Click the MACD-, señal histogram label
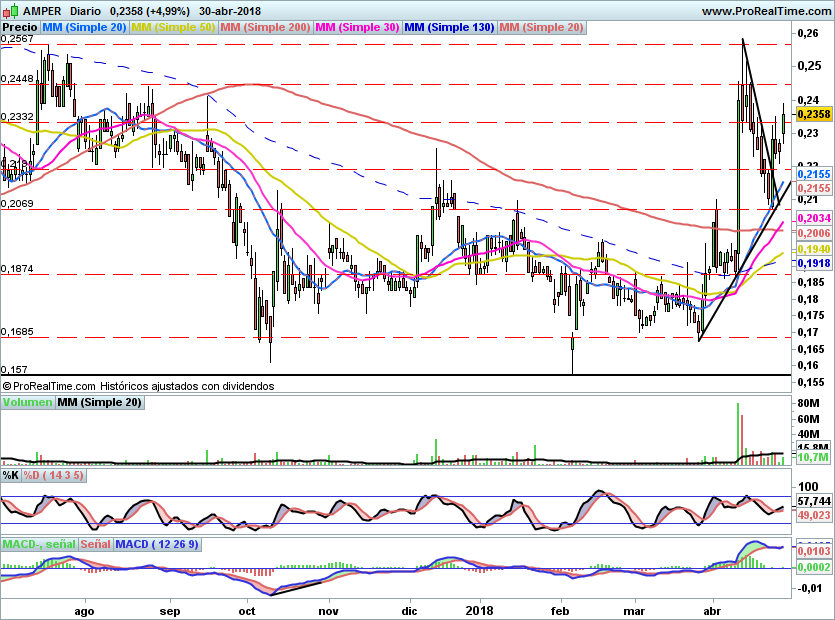Screen dimensions: 835x620 pyautogui.click(x=38, y=545)
